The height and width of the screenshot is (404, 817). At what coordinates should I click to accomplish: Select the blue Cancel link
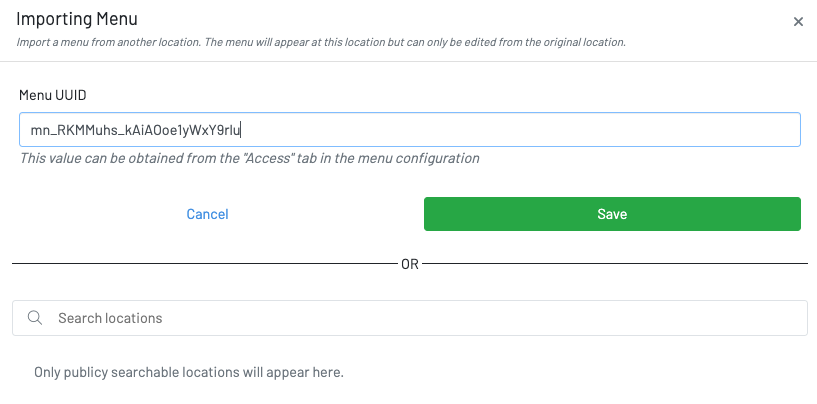207,214
